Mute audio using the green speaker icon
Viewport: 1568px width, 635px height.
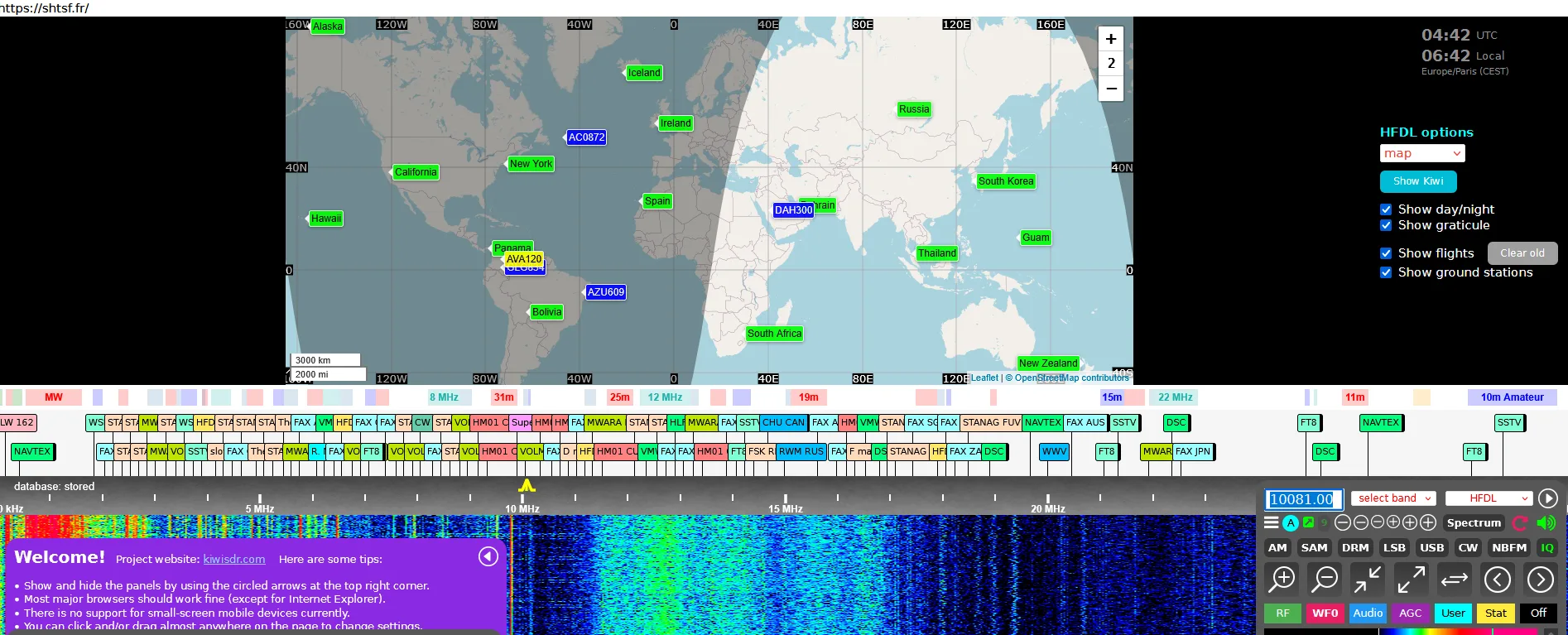click(x=1546, y=522)
